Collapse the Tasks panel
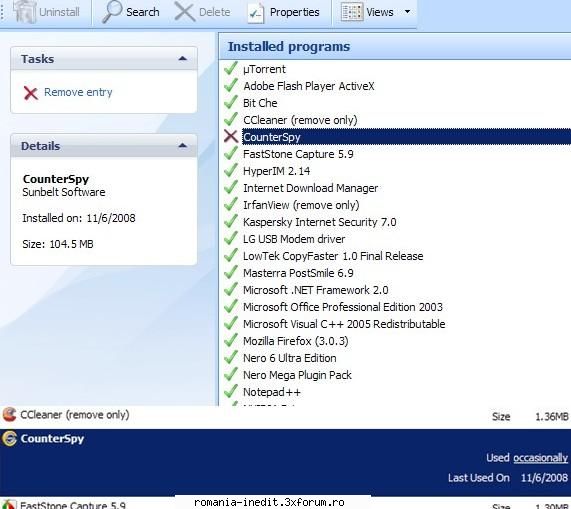 (x=183, y=59)
